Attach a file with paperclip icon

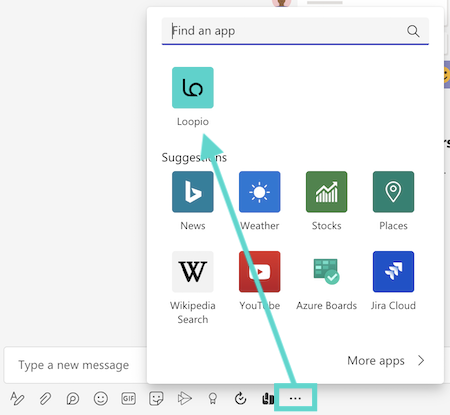[45, 398]
